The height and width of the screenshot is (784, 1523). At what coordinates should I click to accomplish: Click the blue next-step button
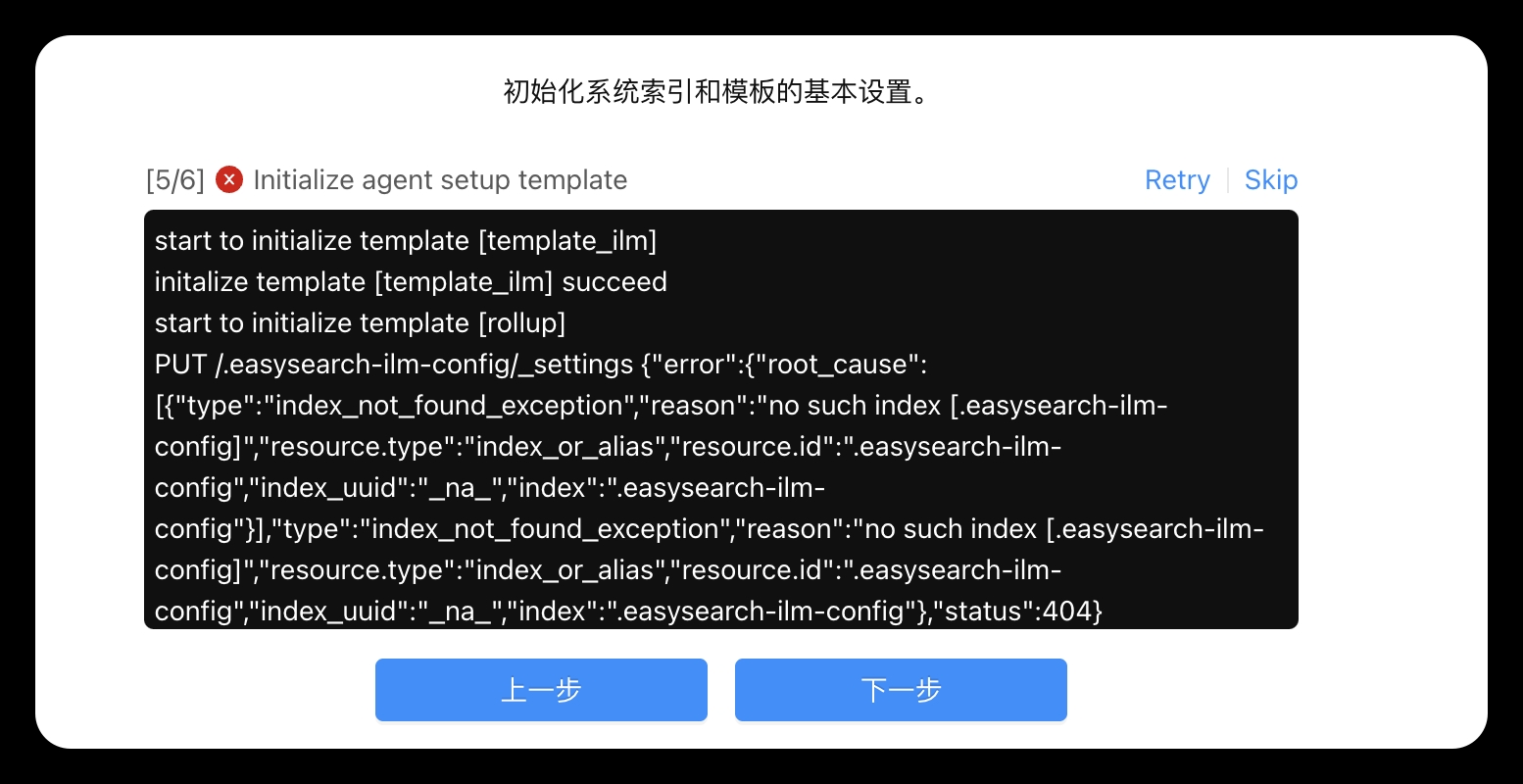[x=901, y=690]
